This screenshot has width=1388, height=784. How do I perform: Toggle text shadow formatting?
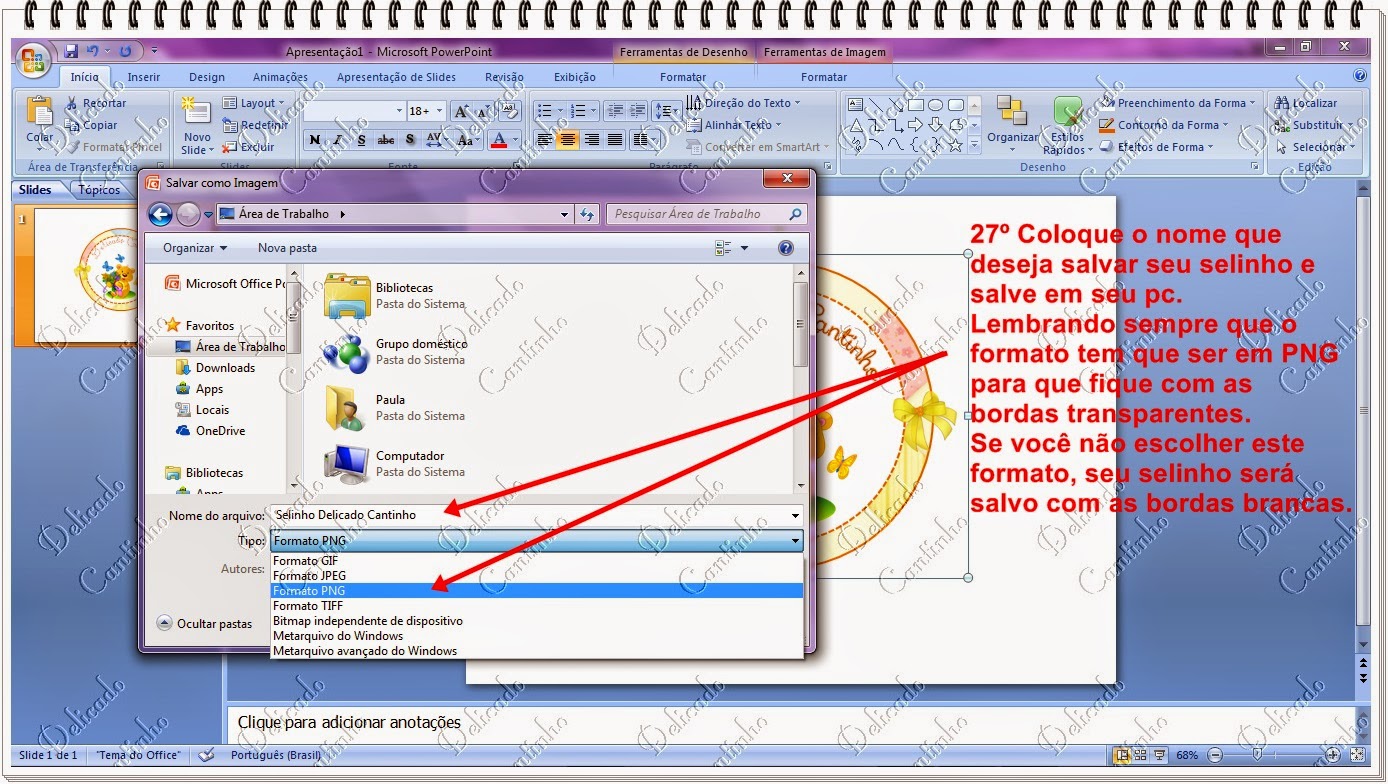tap(410, 140)
